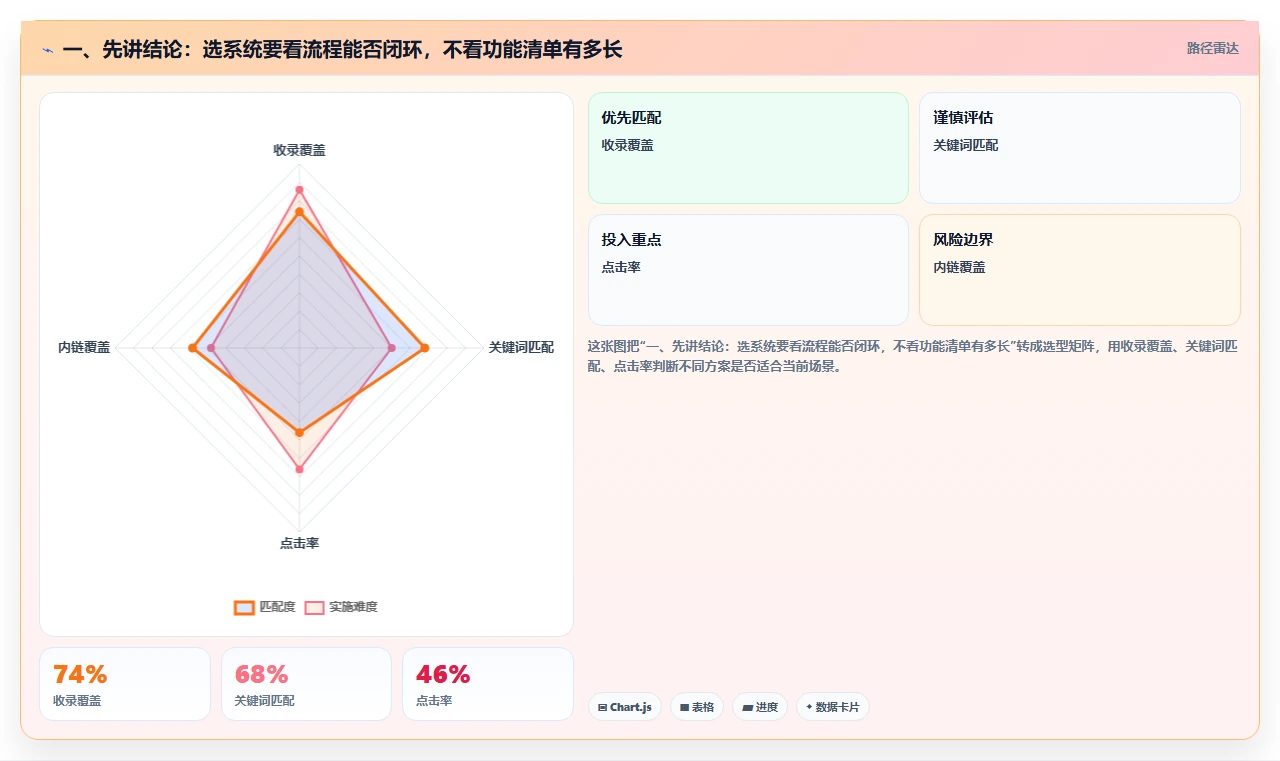Click the 数据卡片 tag chip
This screenshot has height=761, width=1280.
tap(833, 707)
